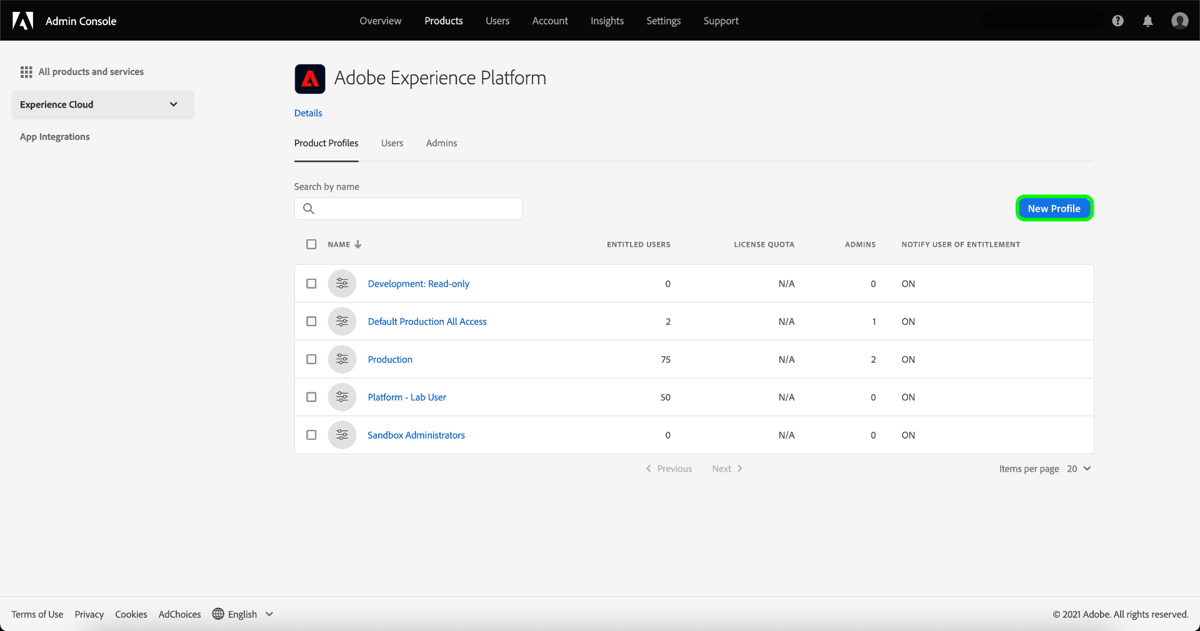The image size is (1200, 631).
Task: Click the magnifier icon in the search box
Action: (x=308, y=208)
